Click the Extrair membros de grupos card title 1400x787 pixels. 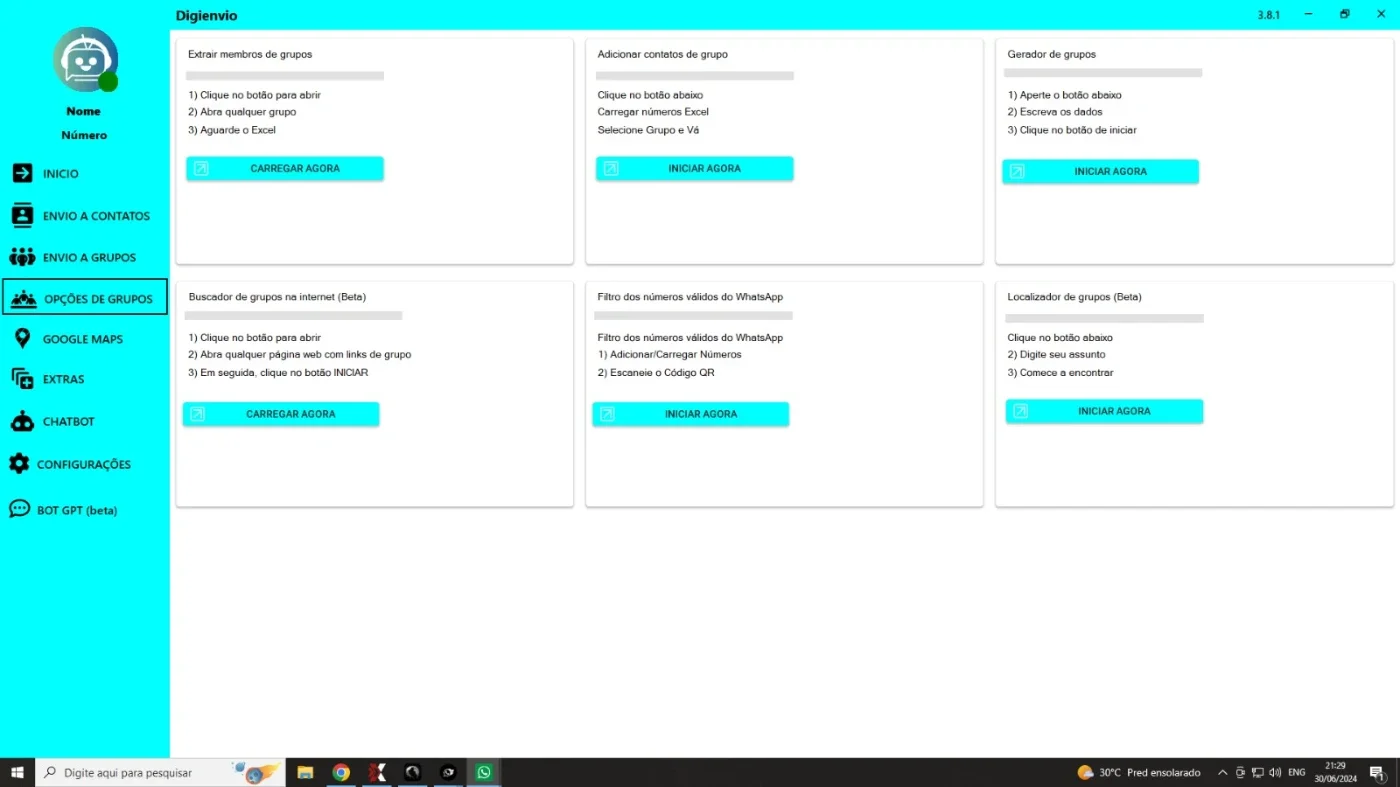pos(250,54)
